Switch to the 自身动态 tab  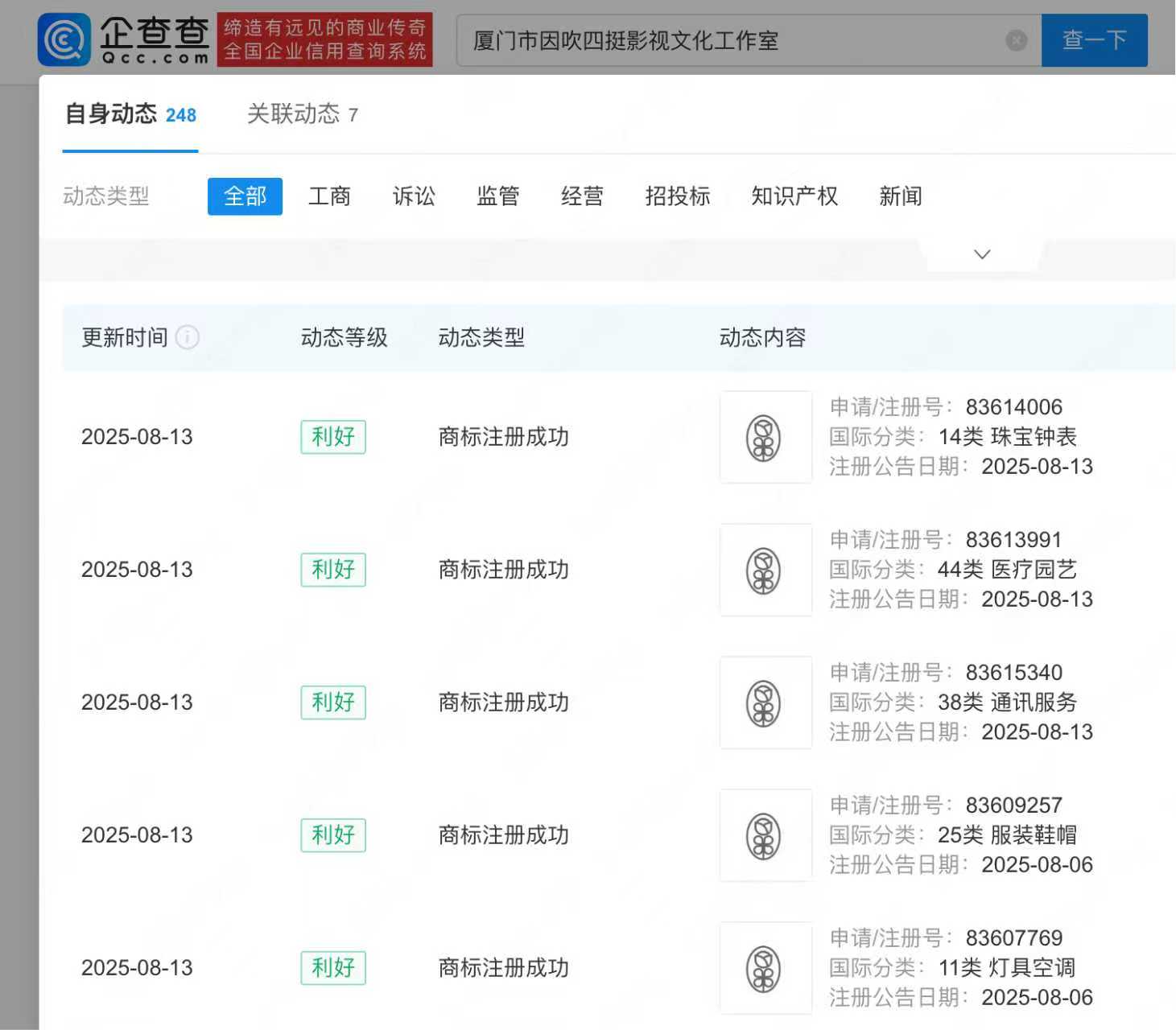pyautogui.click(x=112, y=114)
